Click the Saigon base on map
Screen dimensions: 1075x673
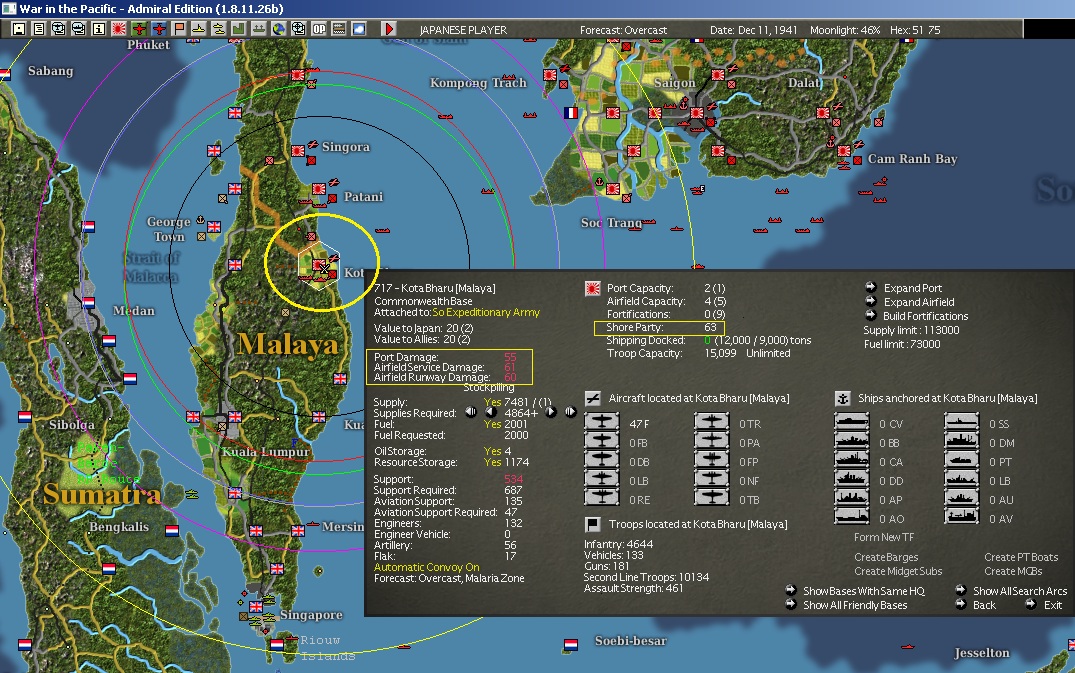tap(697, 113)
